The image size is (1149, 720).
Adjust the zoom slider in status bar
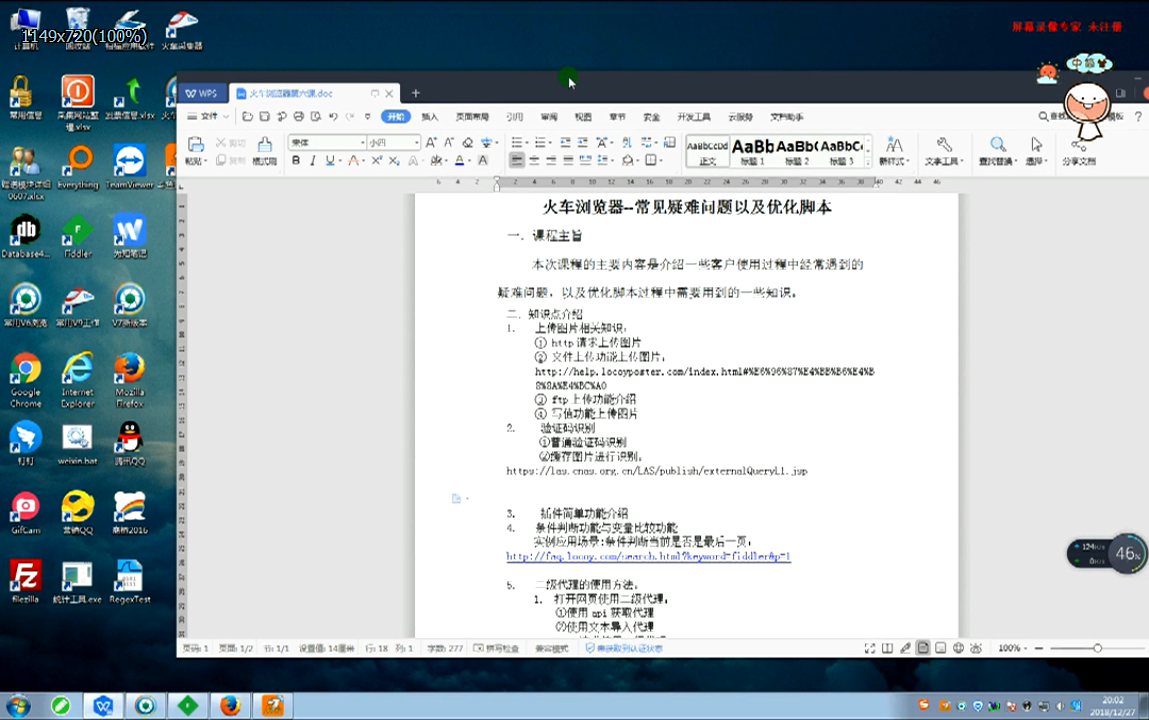pyautogui.click(x=1097, y=648)
